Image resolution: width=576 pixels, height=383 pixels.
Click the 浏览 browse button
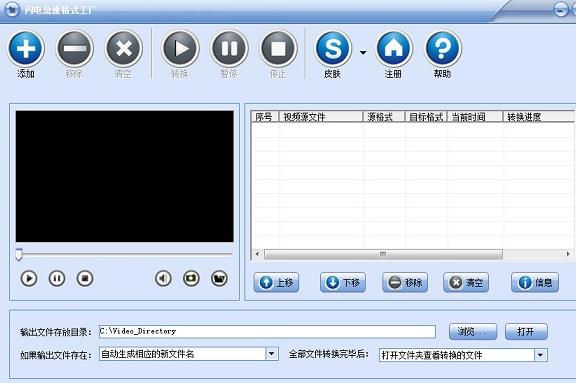click(473, 332)
